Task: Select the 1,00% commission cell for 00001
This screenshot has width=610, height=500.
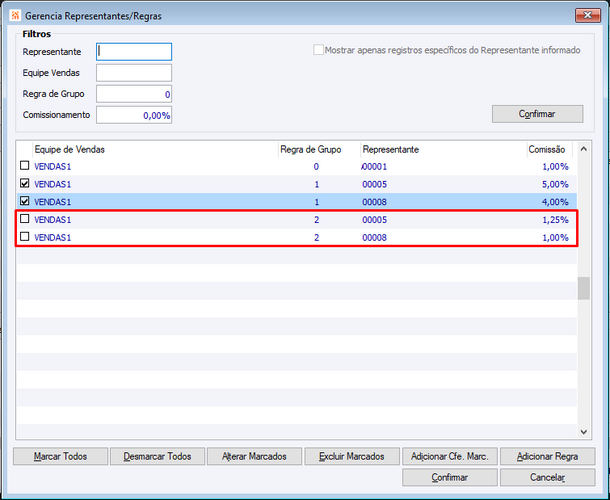Action: point(555,167)
